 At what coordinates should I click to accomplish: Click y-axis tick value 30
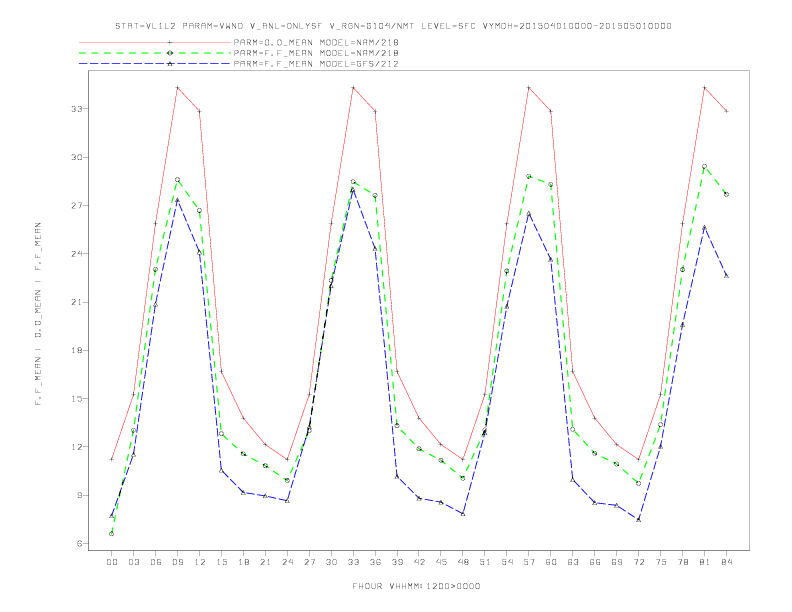click(x=76, y=157)
